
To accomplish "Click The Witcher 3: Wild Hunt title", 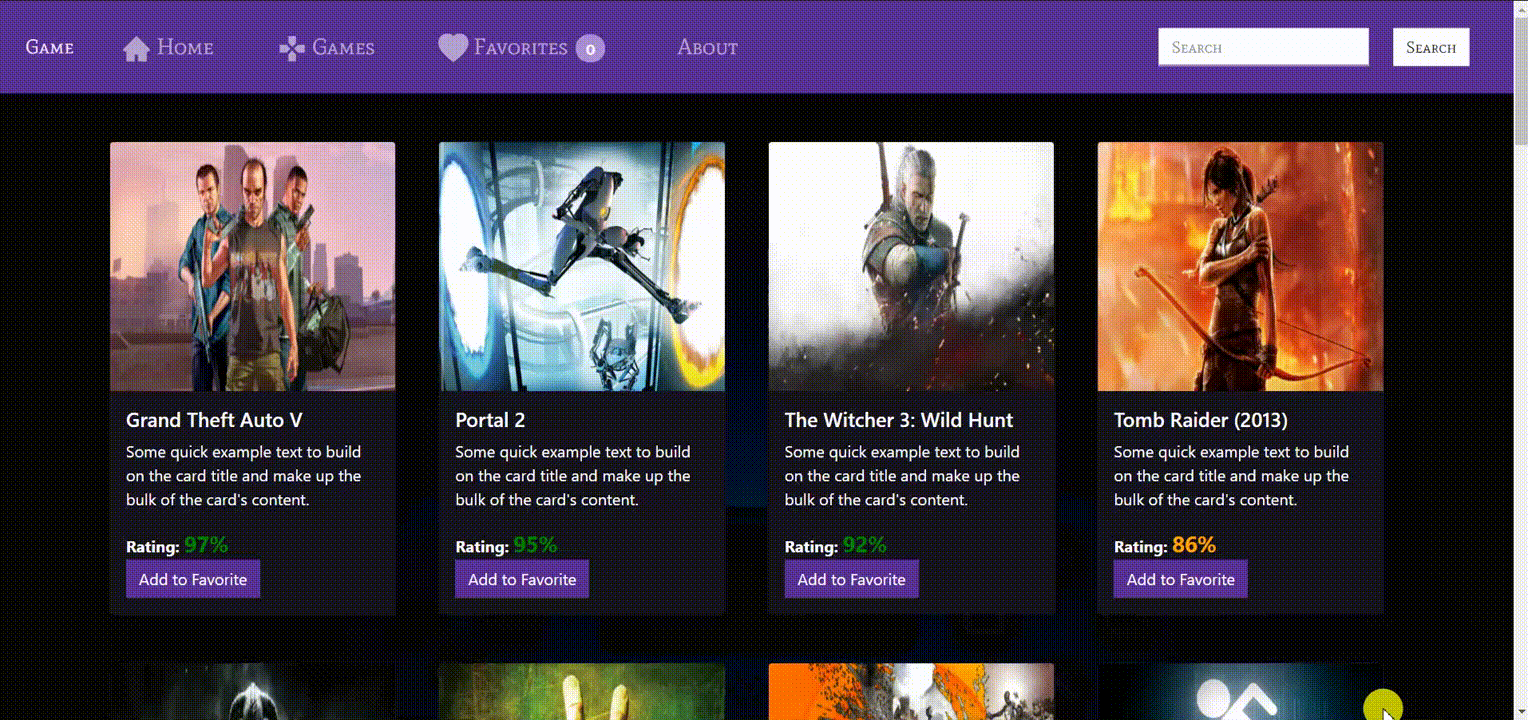I will click(x=899, y=420).
